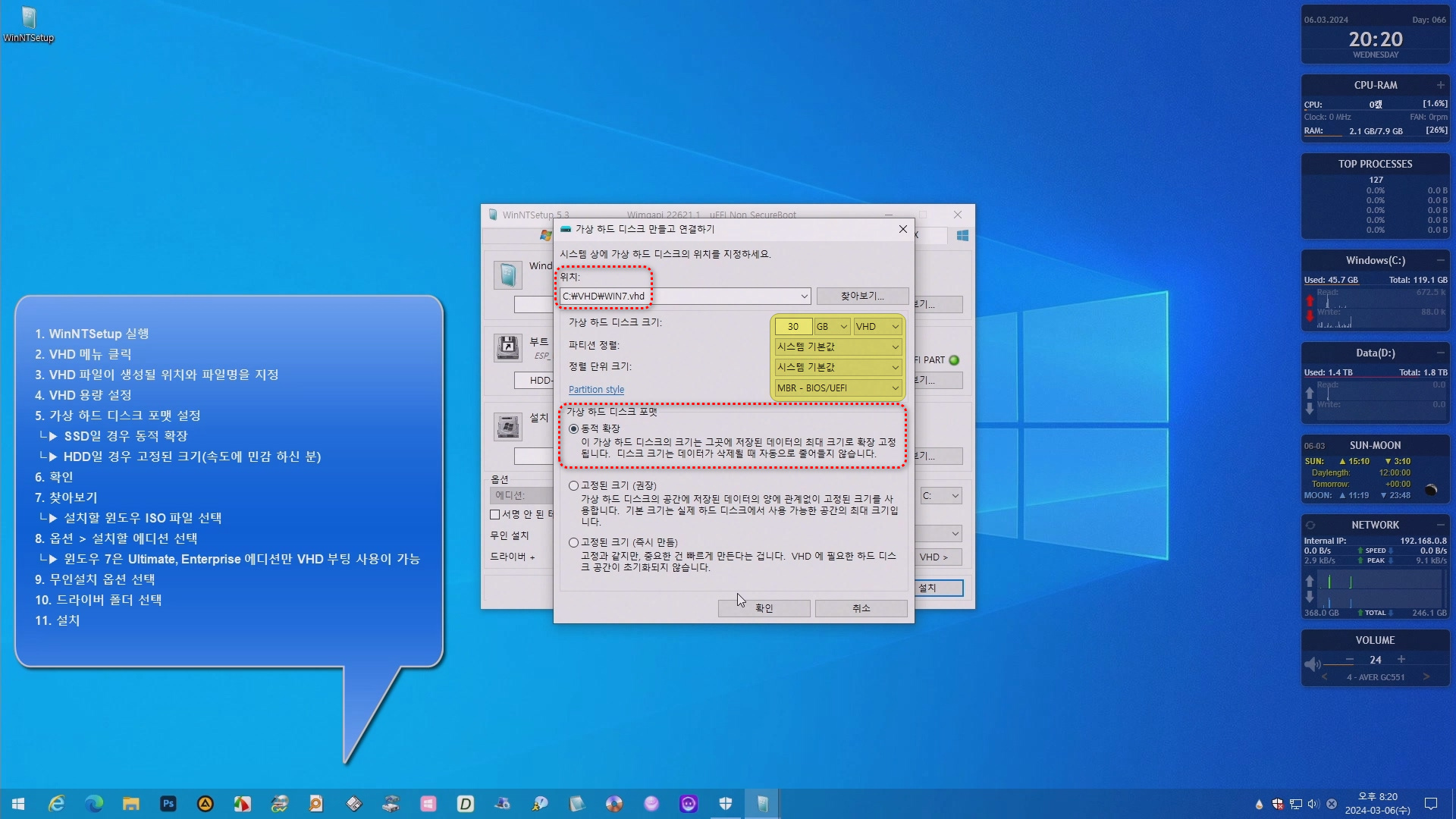
Task: Click the Windows Start button
Action: pos(18,804)
